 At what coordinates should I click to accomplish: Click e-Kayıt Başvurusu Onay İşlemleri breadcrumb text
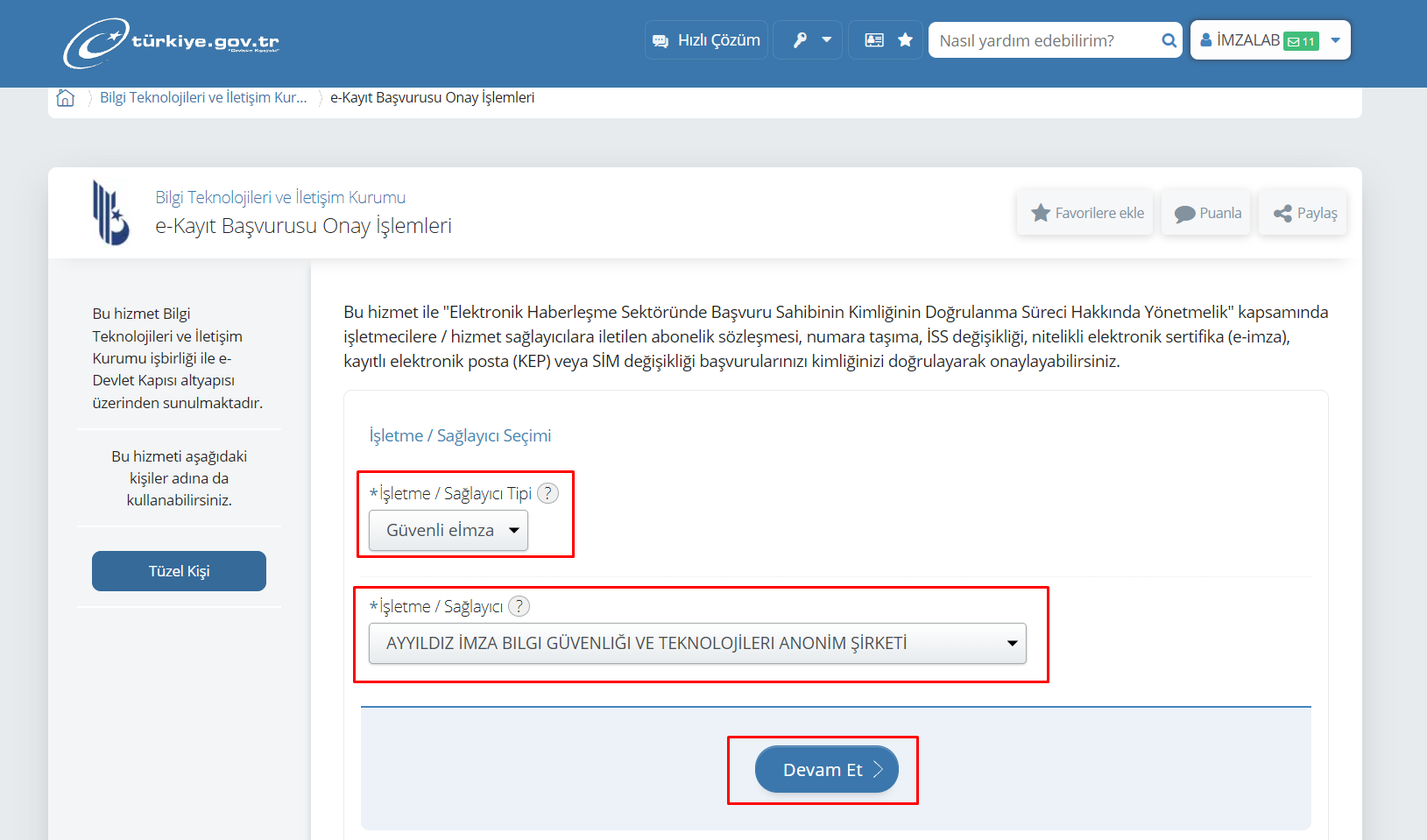432,98
